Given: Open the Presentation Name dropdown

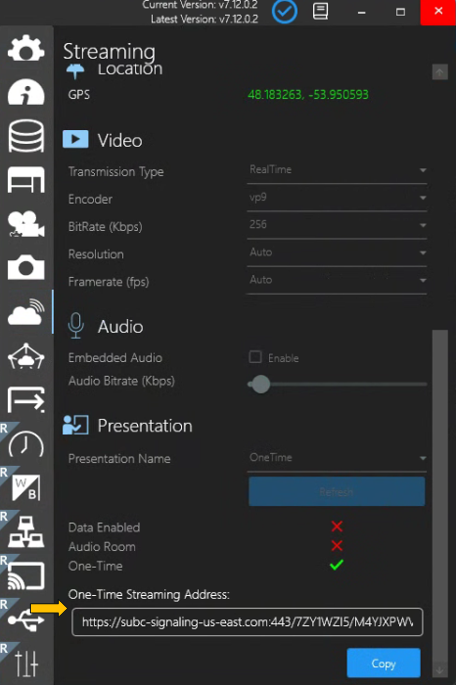Looking at the screenshot, I should tap(337, 458).
